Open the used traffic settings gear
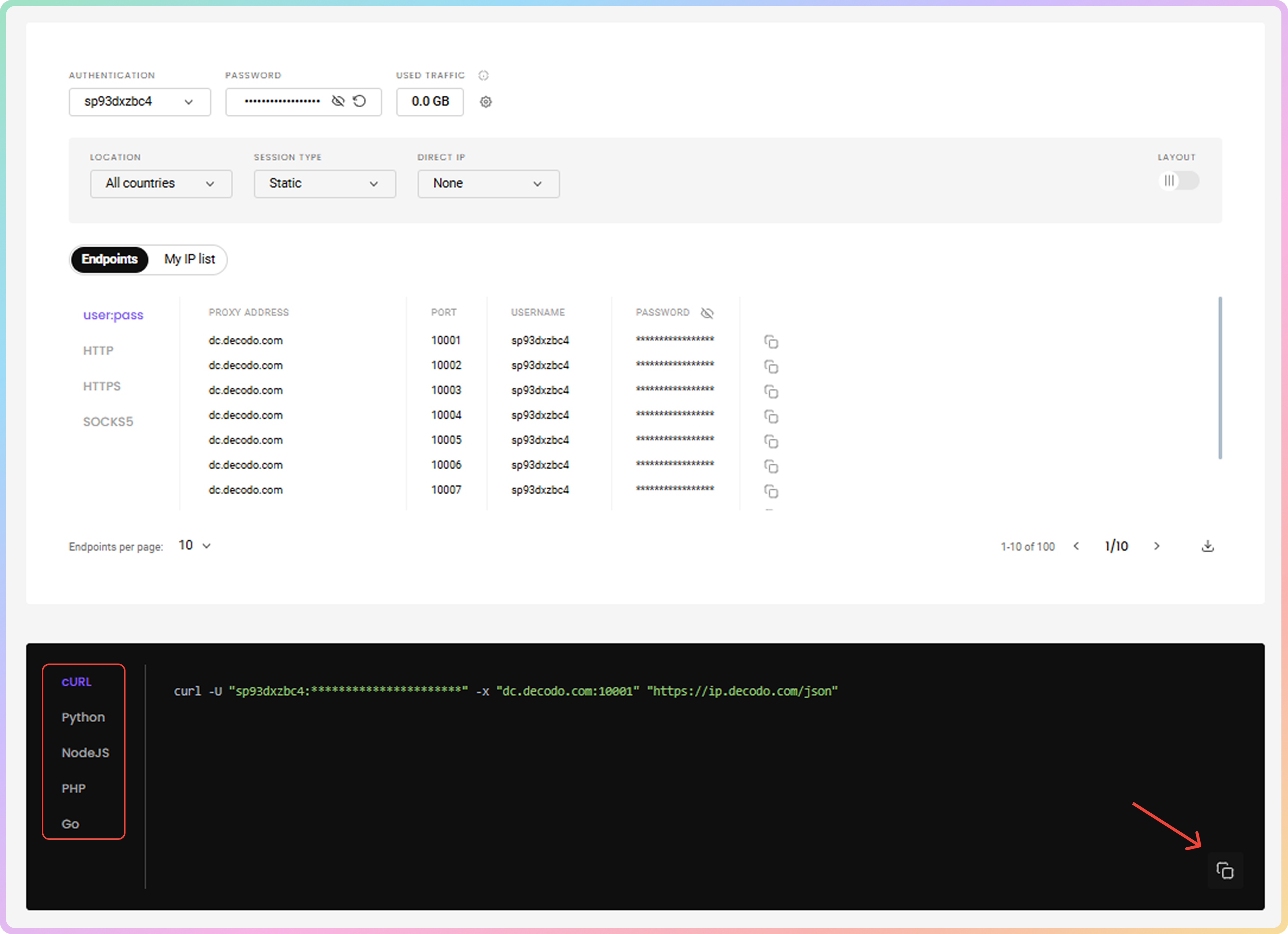The height and width of the screenshot is (934, 1288). pos(486,102)
